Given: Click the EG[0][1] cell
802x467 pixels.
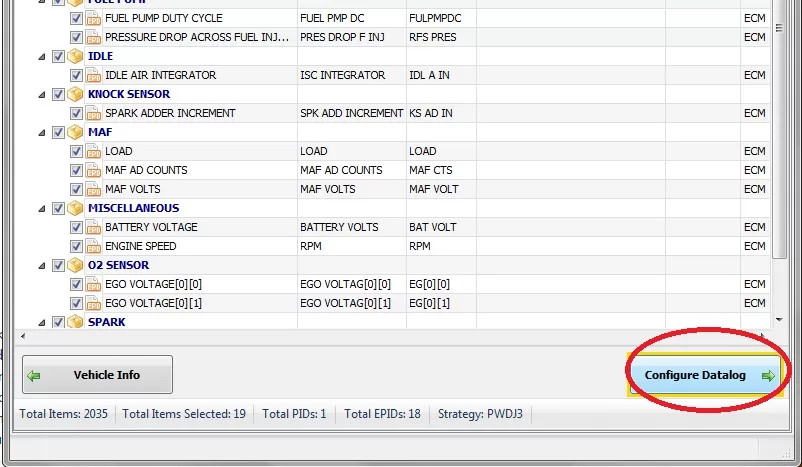Looking at the screenshot, I should coord(430,303).
